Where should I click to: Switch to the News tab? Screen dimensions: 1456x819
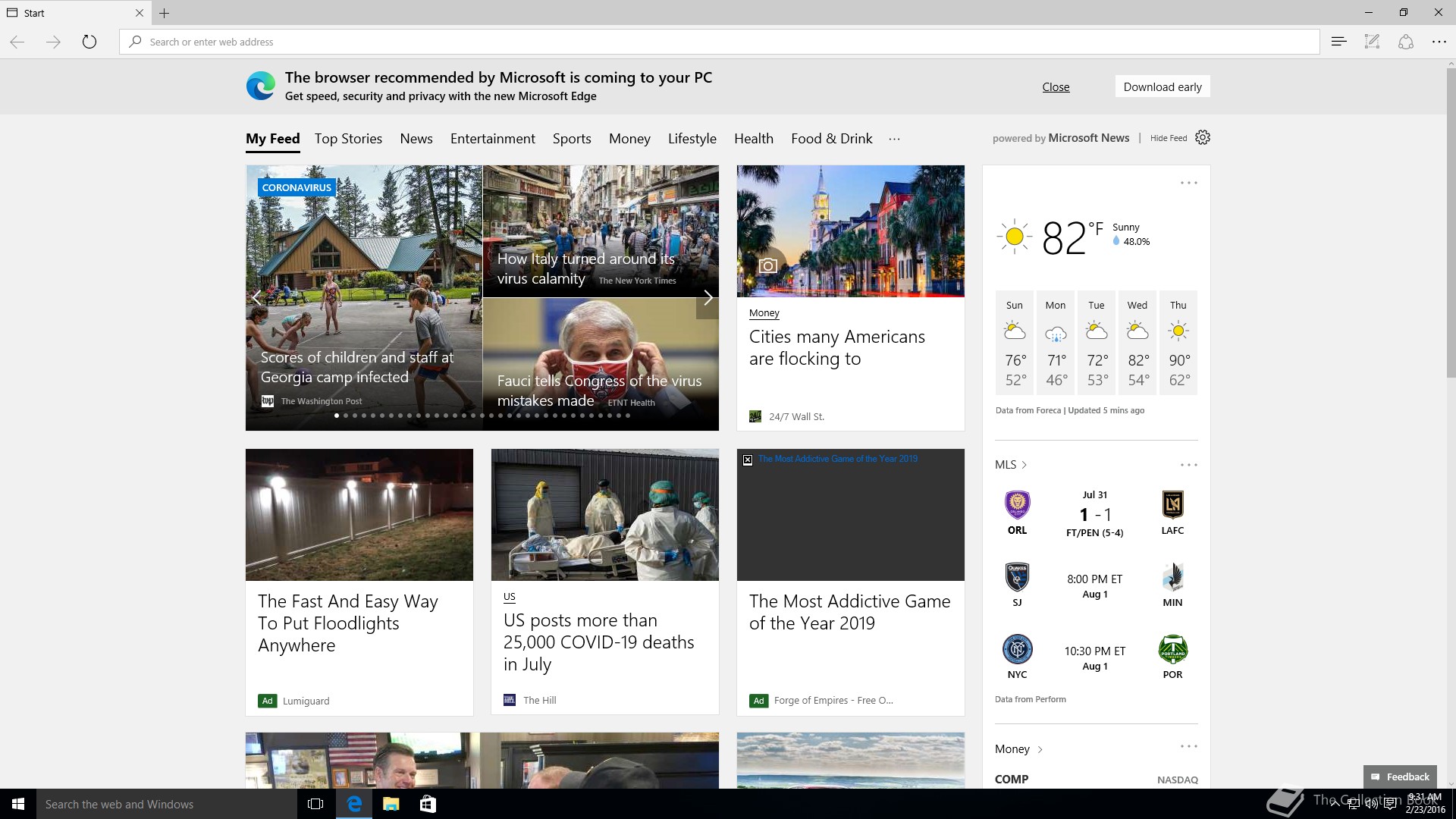[x=416, y=139]
